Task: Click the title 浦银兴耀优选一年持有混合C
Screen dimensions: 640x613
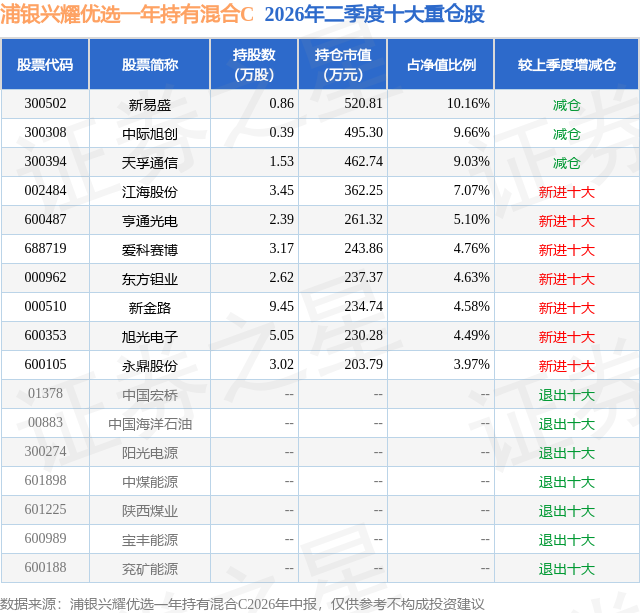Action: coord(127,14)
